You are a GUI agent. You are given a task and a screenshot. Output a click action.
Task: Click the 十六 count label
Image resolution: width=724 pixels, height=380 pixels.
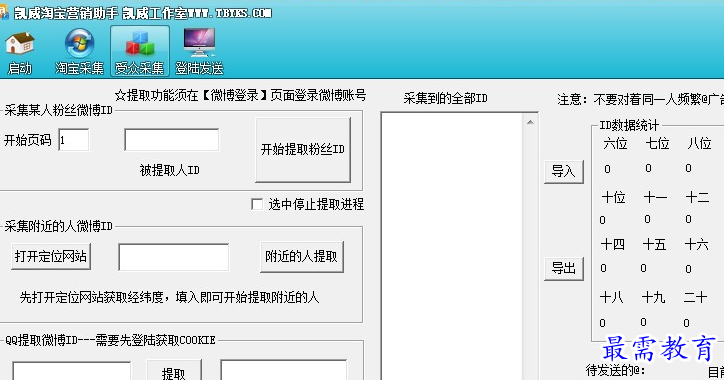coord(696,244)
